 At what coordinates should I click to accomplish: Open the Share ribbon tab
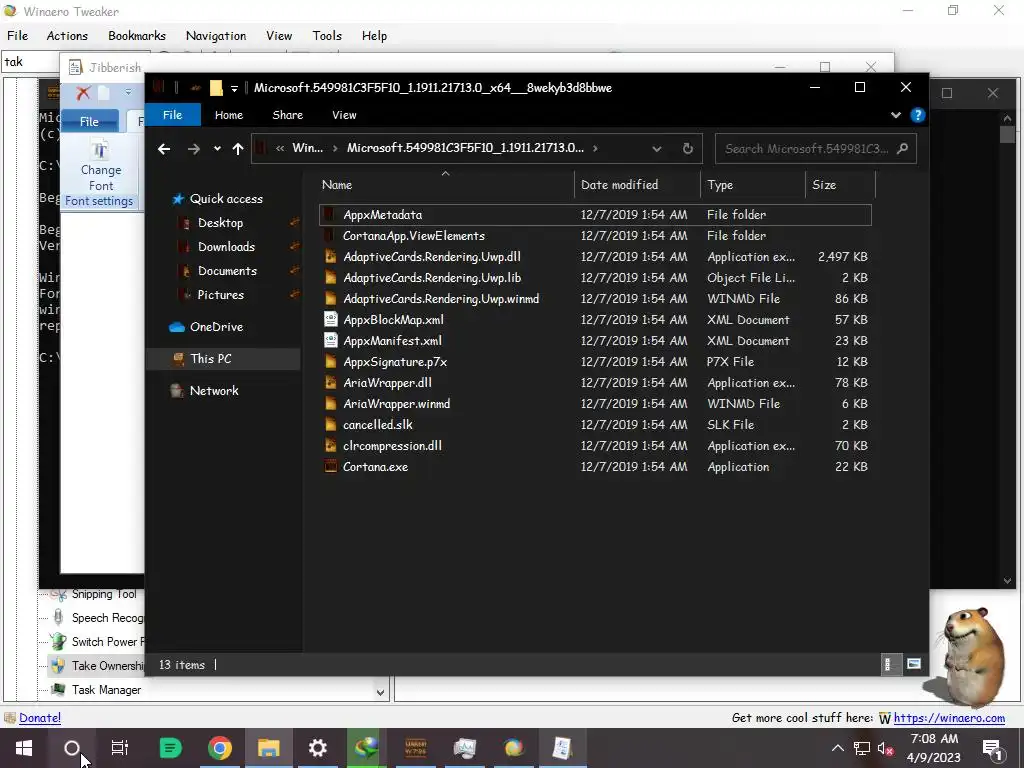287,115
